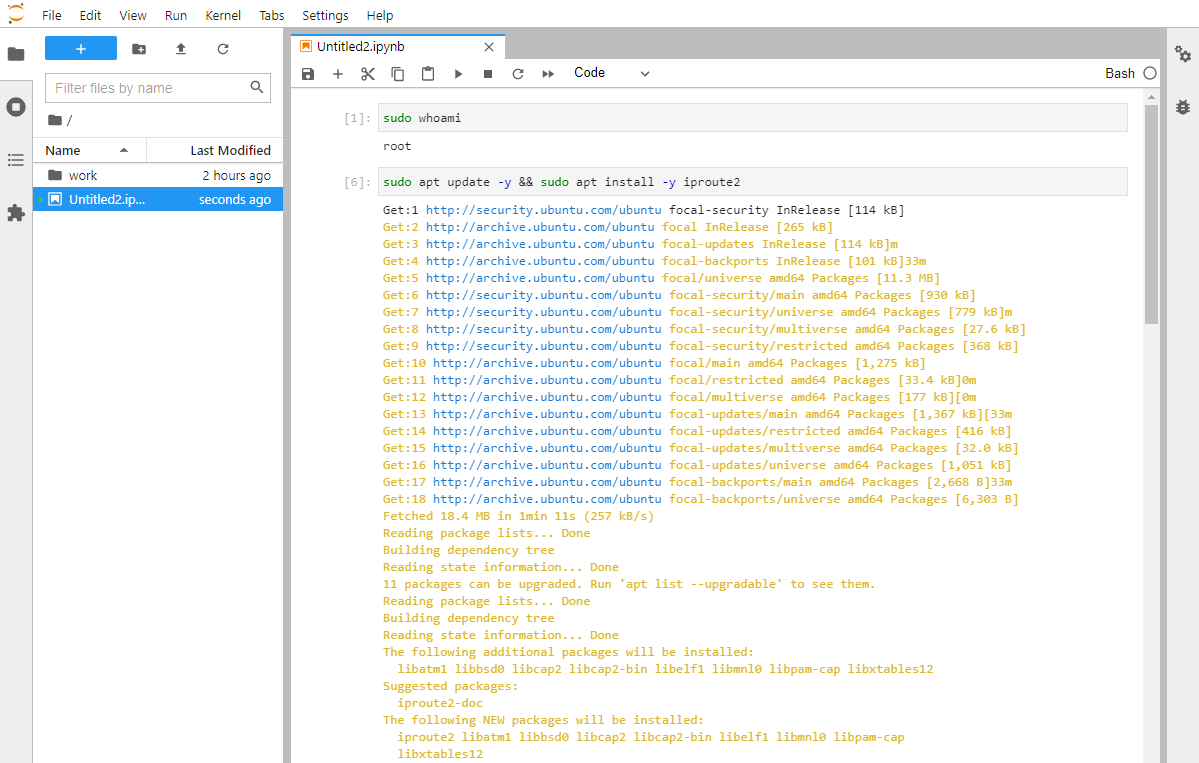The image size is (1199, 763).
Task: Insert a cell below with plus icon
Action: 338,73
